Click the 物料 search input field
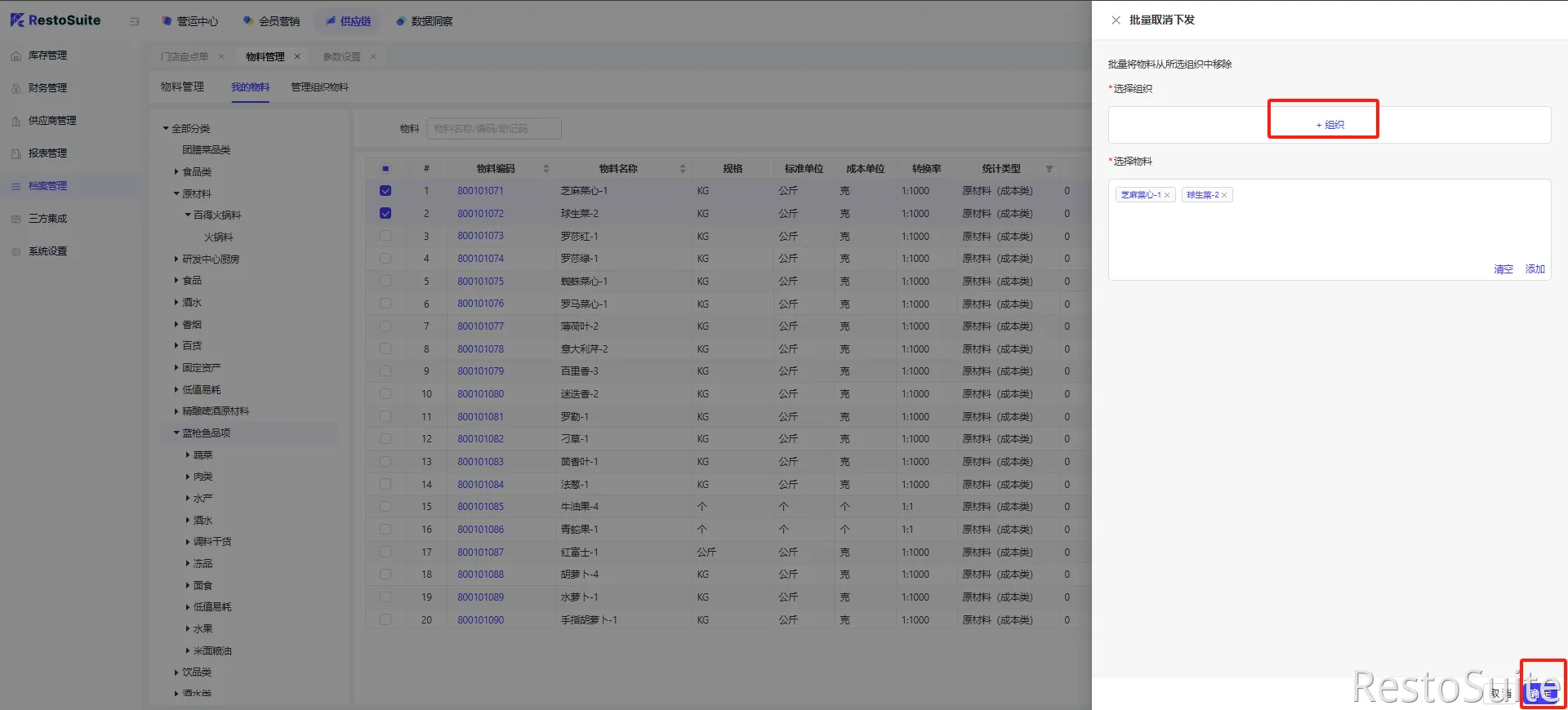This screenshot has height=710, width=1568. point(494,129)
